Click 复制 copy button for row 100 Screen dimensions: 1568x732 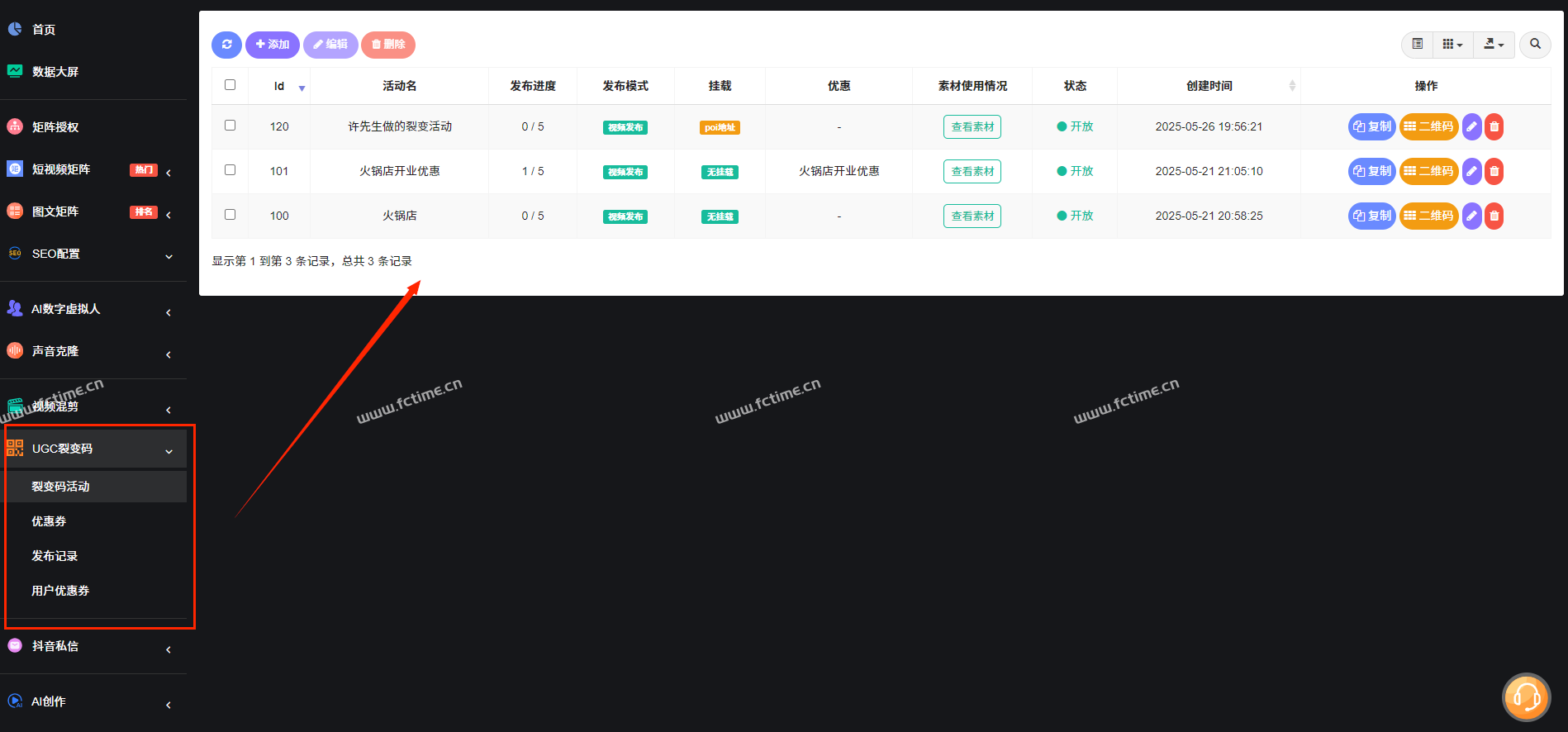coord(1372,216)
